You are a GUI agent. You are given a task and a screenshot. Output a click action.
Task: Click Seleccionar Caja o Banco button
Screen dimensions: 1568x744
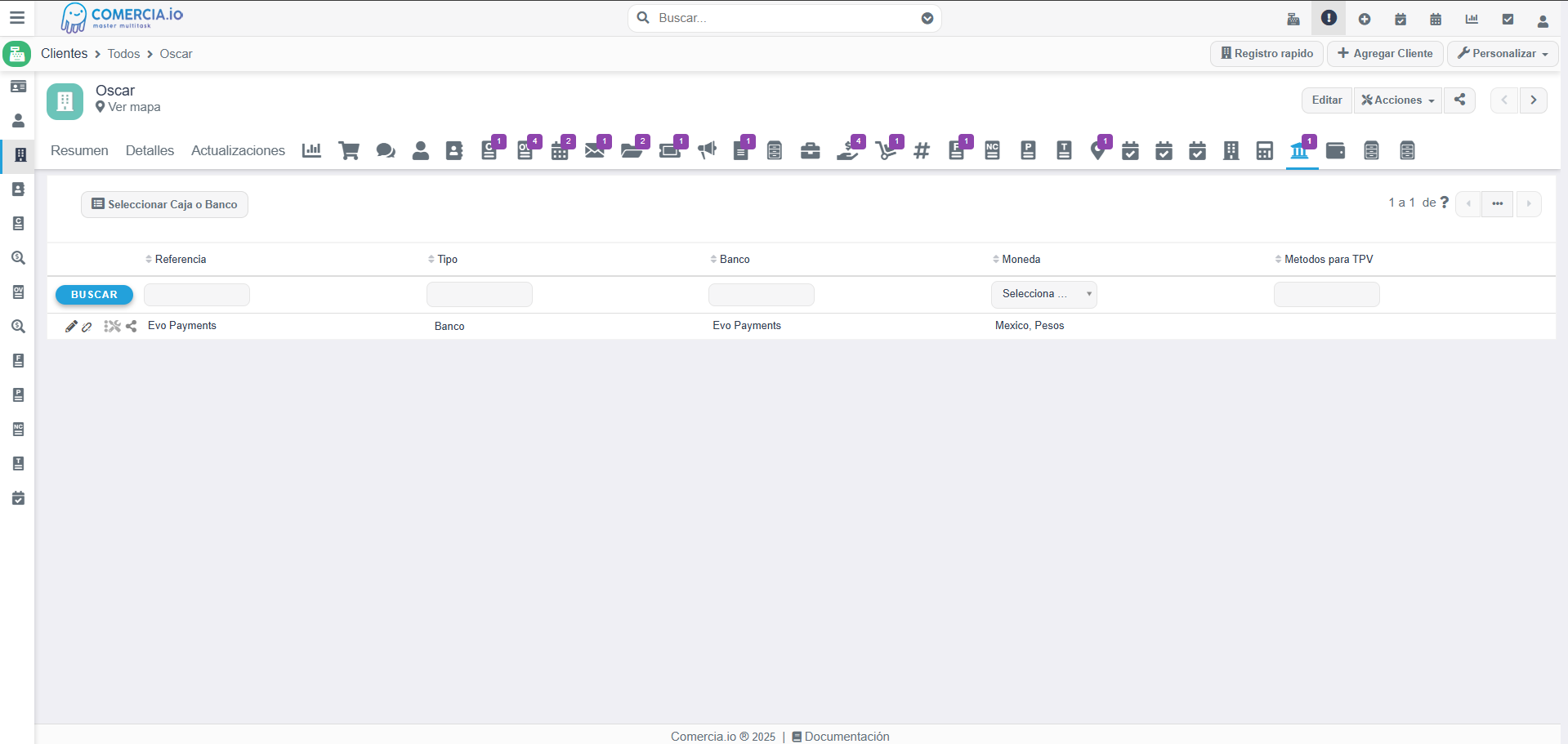[164, 204]
